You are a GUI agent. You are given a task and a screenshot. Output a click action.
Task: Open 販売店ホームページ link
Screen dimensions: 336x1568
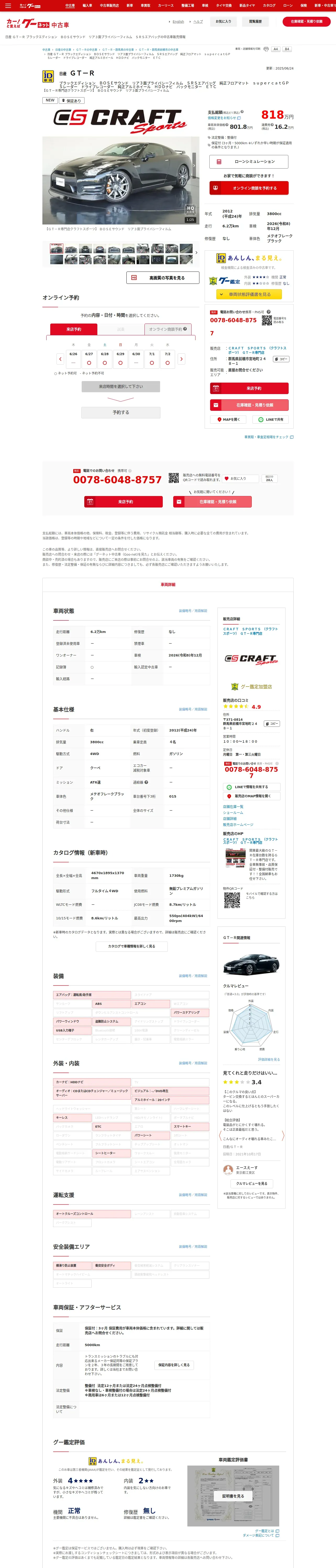click(x=238, y=825)
